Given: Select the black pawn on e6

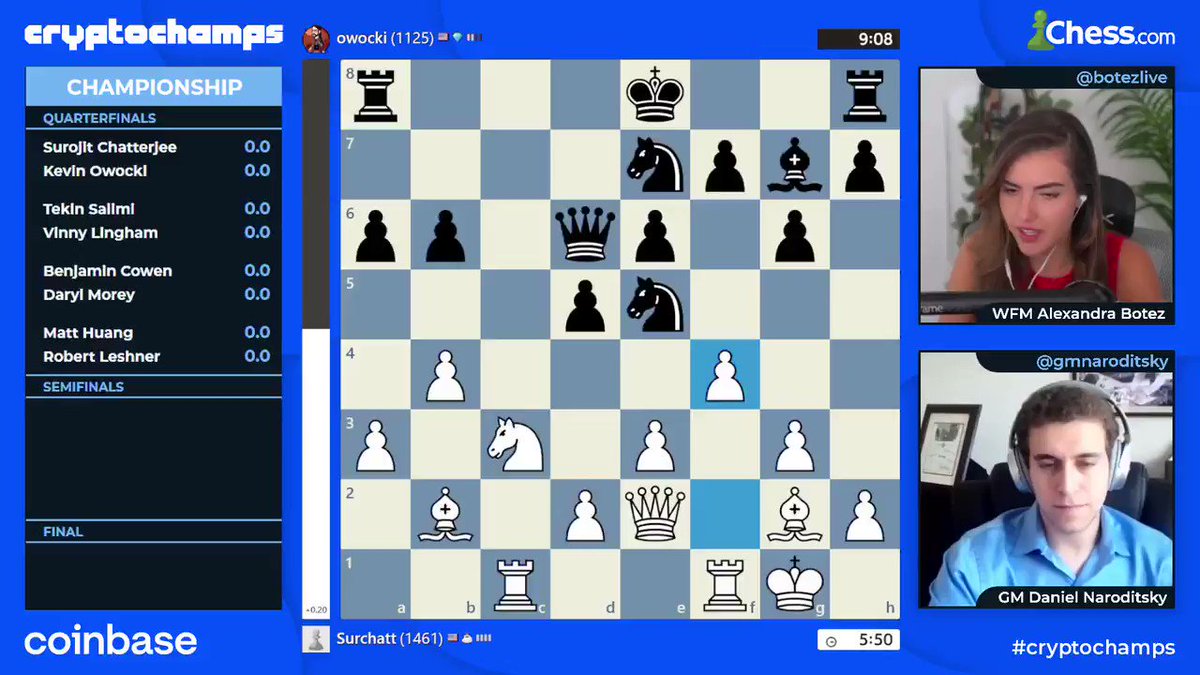Looking at the screenshot, I should point(655,235).
